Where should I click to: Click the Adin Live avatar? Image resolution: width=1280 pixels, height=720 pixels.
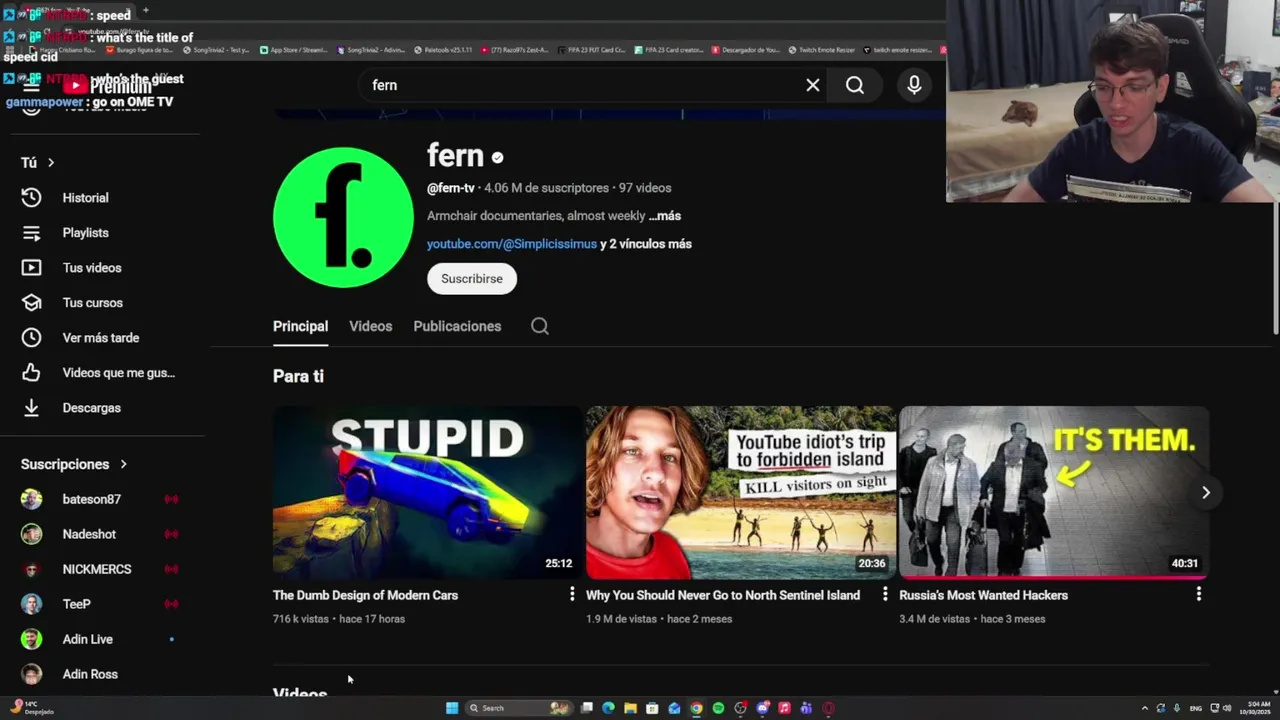(x=32, y=639)
